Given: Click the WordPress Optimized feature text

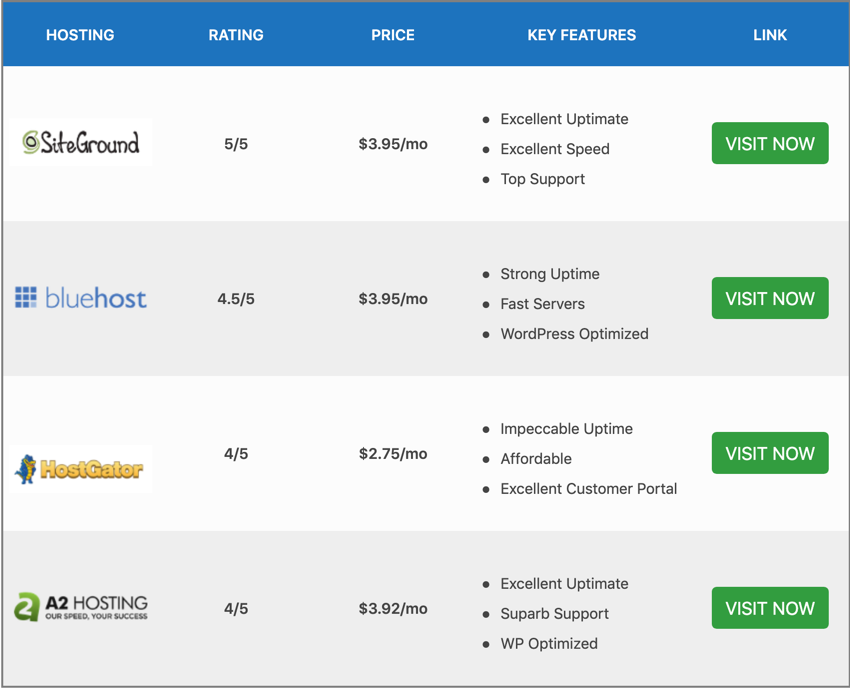Looking at the screenshot, I should tap(575, 334).
